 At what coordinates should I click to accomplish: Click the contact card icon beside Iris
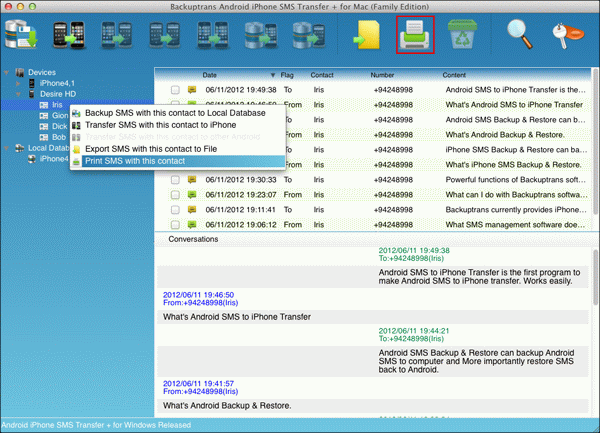pyautogui.click(x=44, y=105)
